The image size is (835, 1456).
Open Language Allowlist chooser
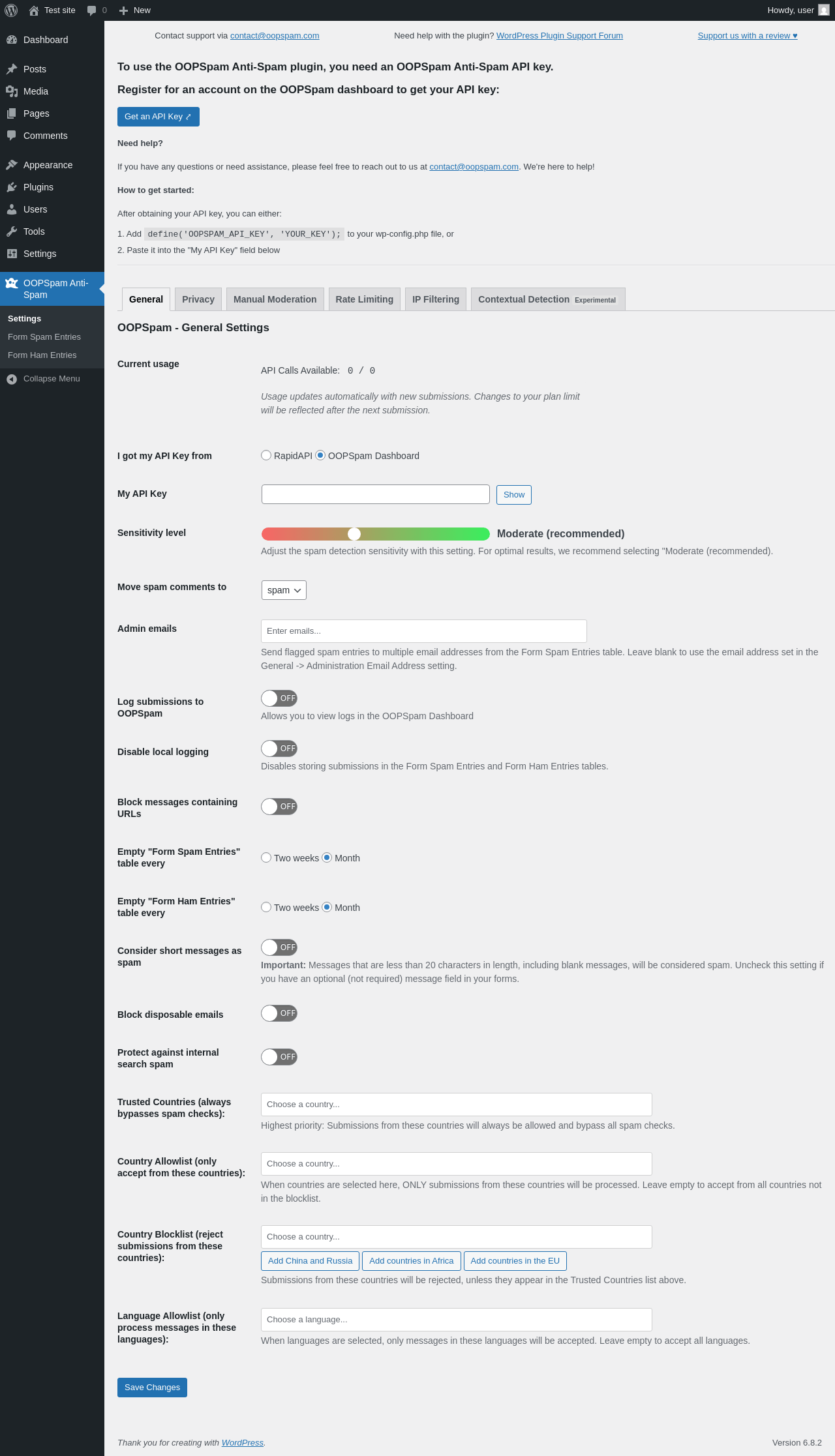(x=457, y=1320)
